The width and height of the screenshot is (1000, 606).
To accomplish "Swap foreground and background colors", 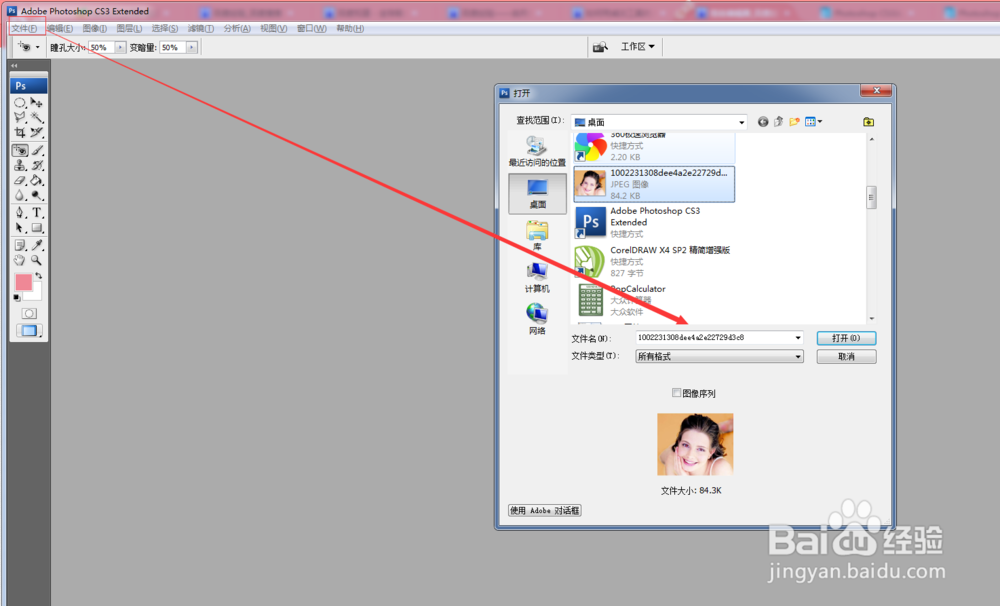I will pyautogui.click(x=38, y=276).
